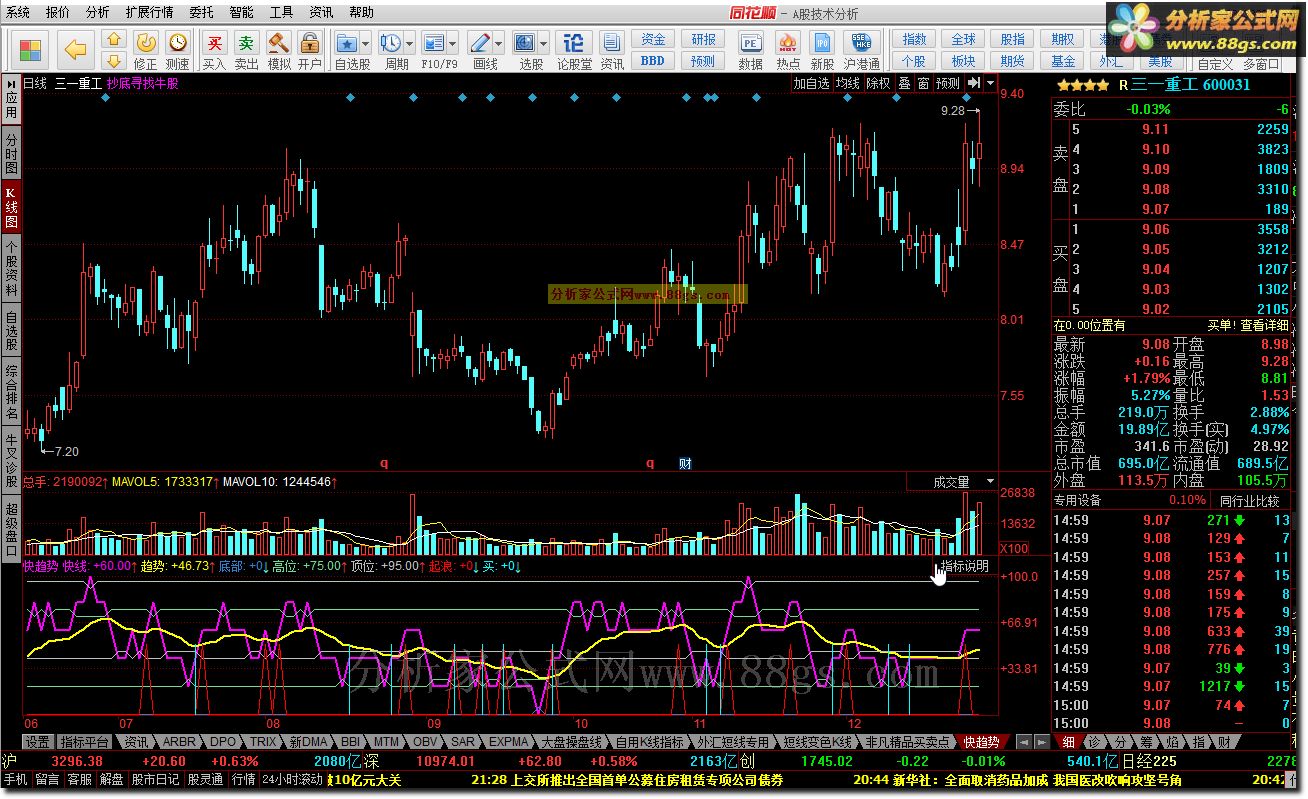Open the 报价 menu

point(58,12)
